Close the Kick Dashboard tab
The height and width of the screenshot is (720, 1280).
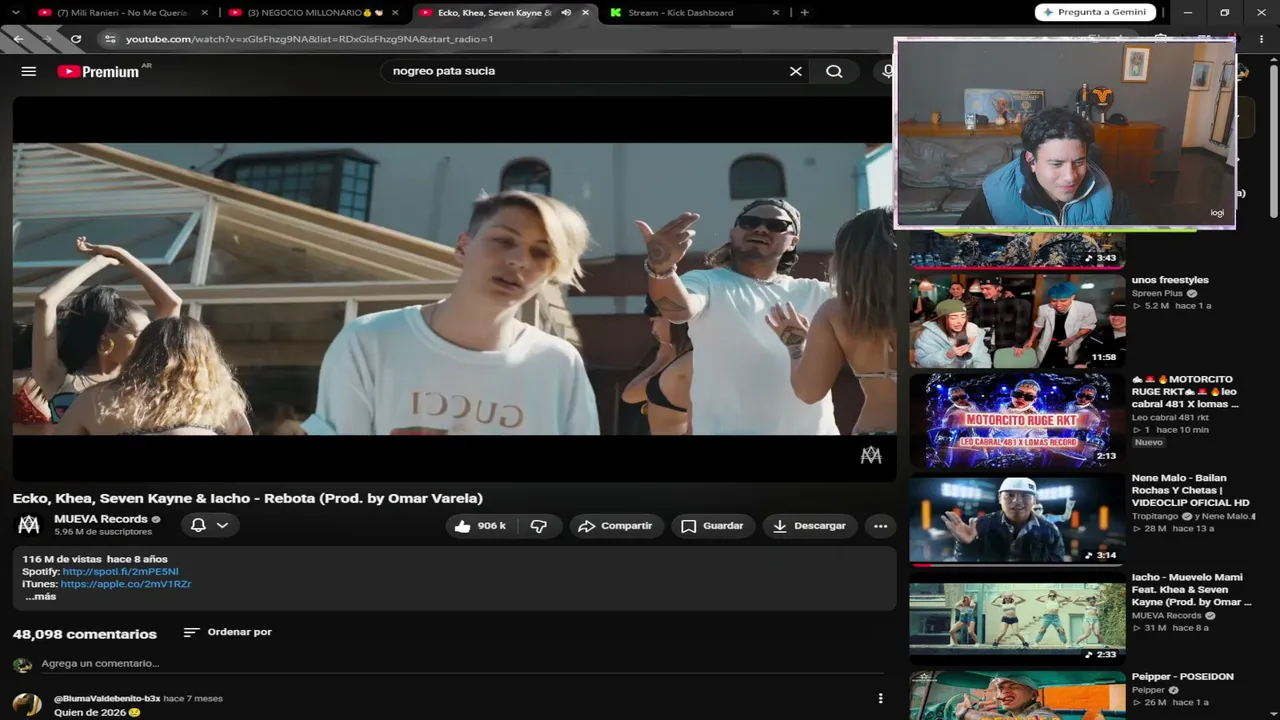(x=775, y=13)
